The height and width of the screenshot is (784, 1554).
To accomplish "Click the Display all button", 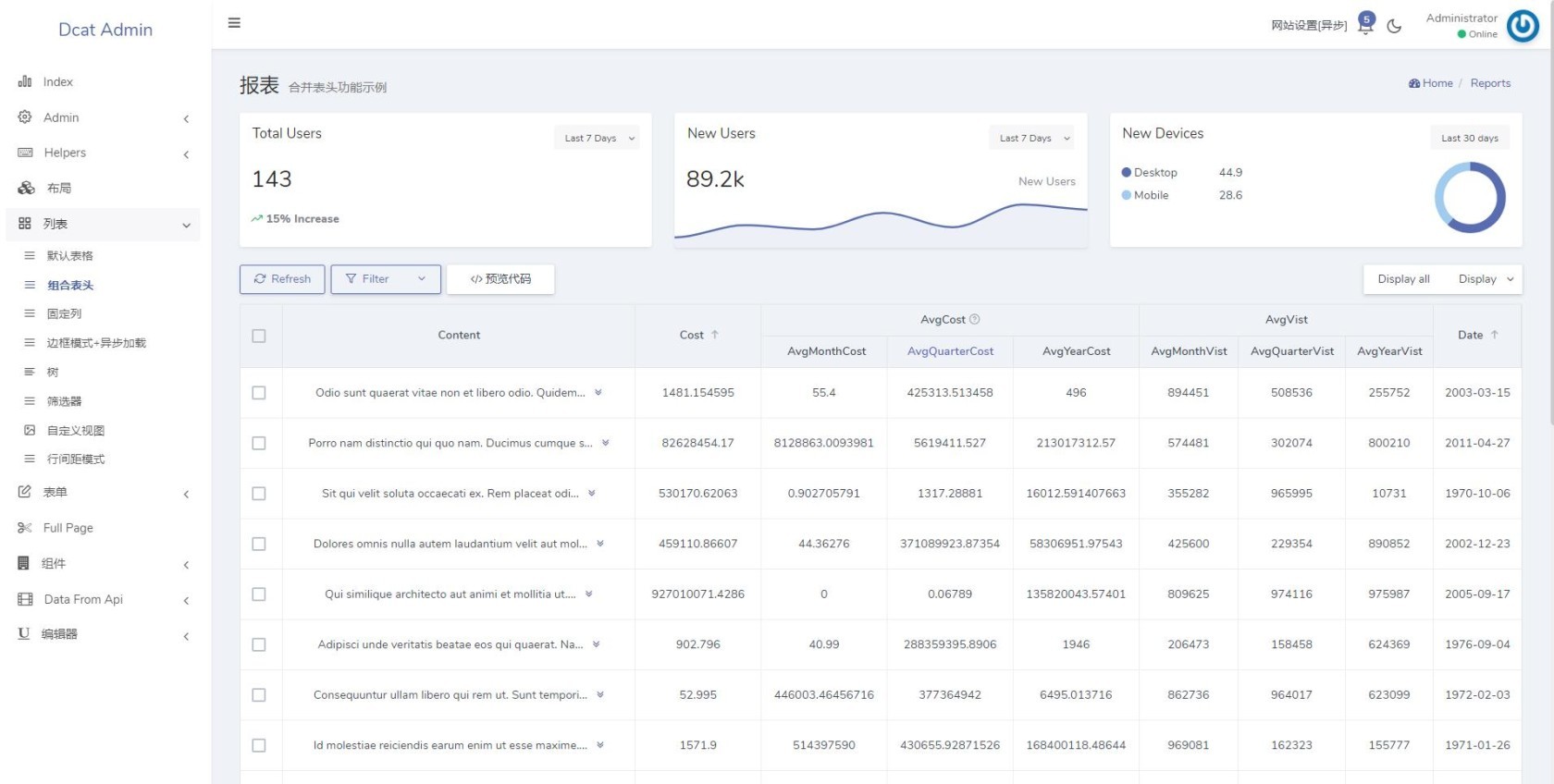I will (1403, 279).
